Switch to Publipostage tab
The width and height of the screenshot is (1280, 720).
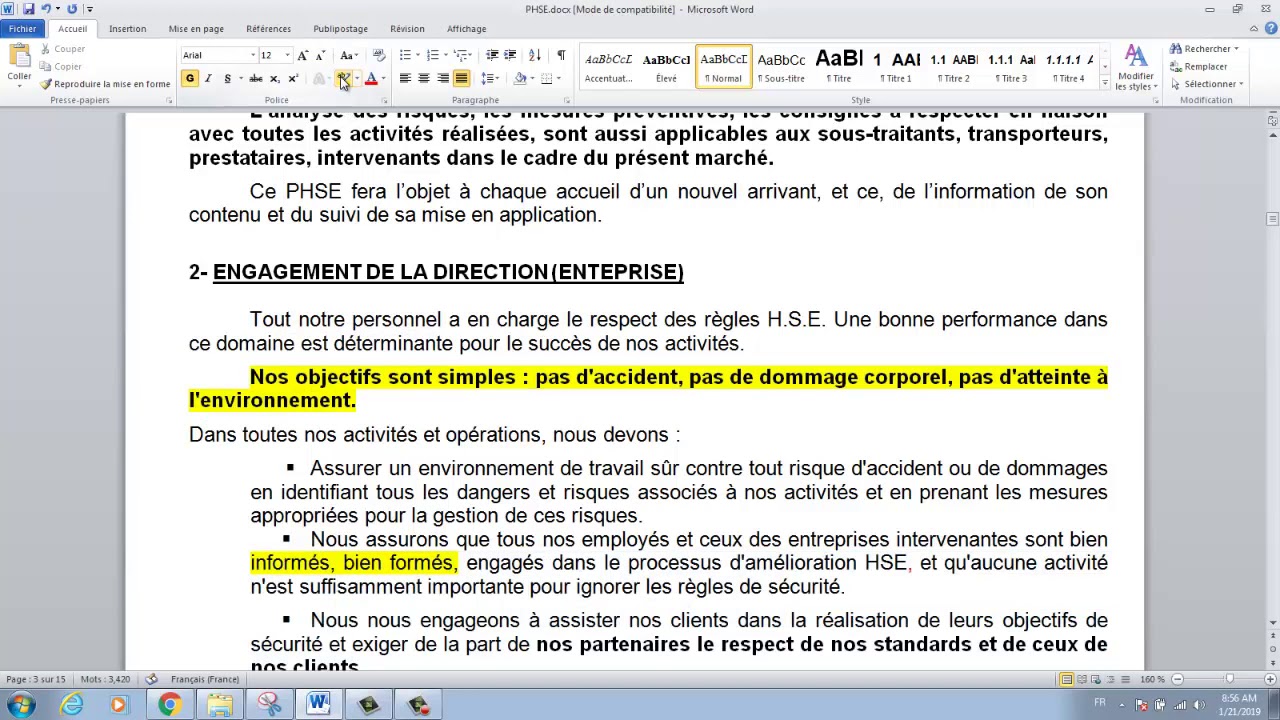click(340, 29)
